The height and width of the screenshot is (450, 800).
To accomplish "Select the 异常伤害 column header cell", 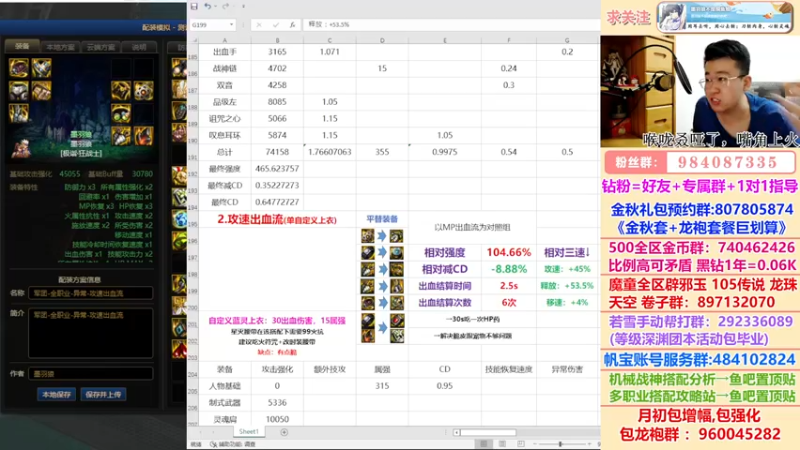I will coord(567,369).
